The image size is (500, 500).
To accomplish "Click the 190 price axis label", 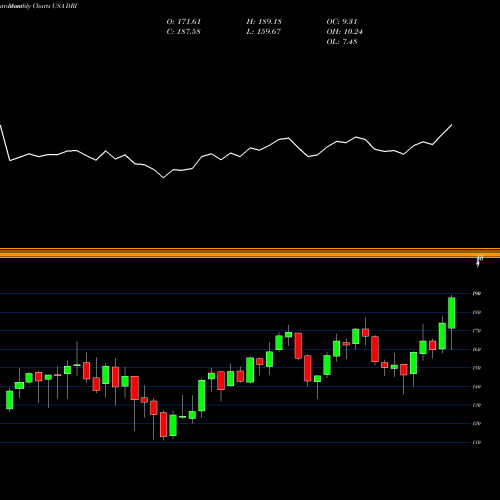I will (x=477, y=294).
